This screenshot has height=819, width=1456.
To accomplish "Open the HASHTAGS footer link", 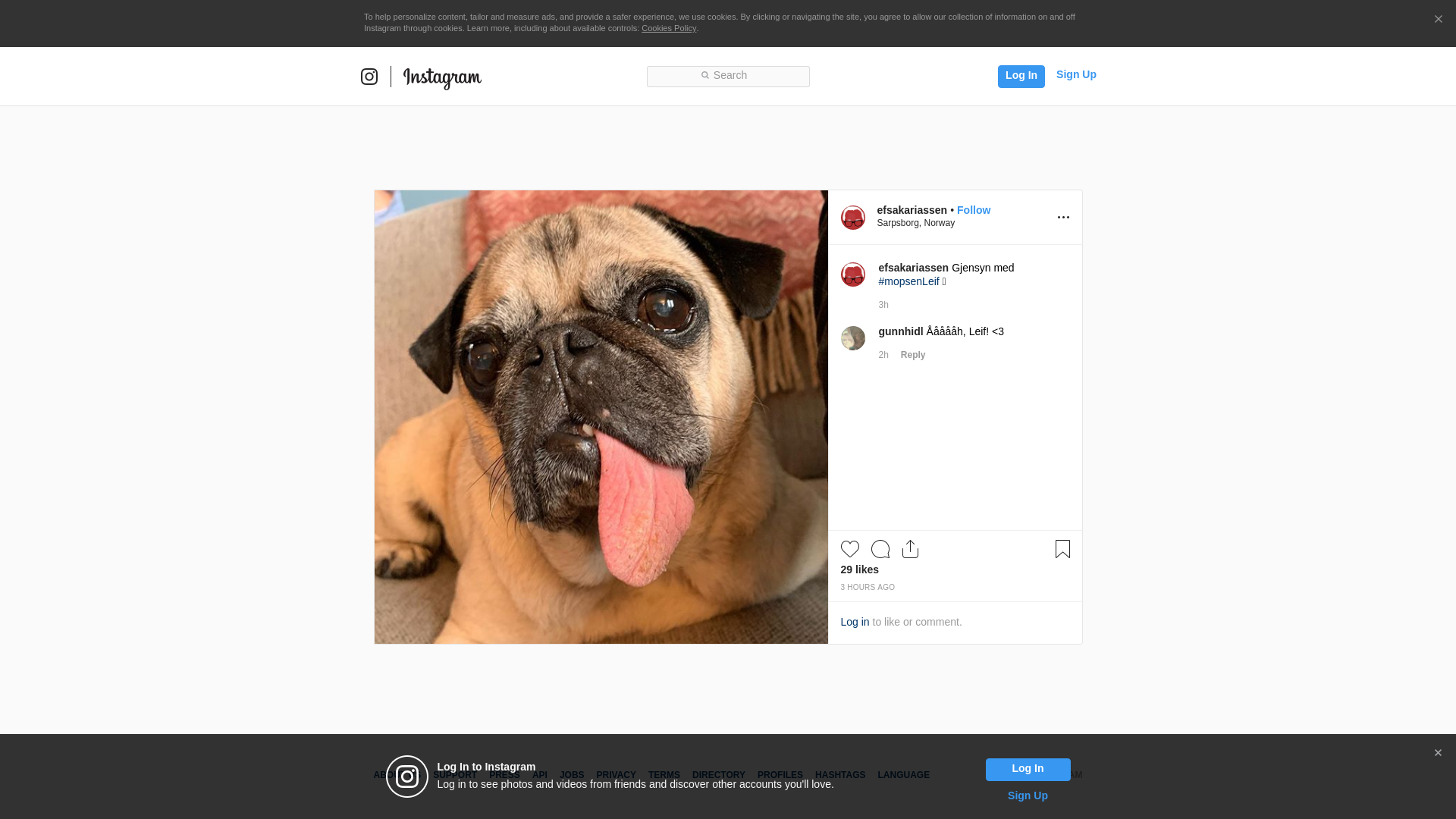I will point(840,775).
